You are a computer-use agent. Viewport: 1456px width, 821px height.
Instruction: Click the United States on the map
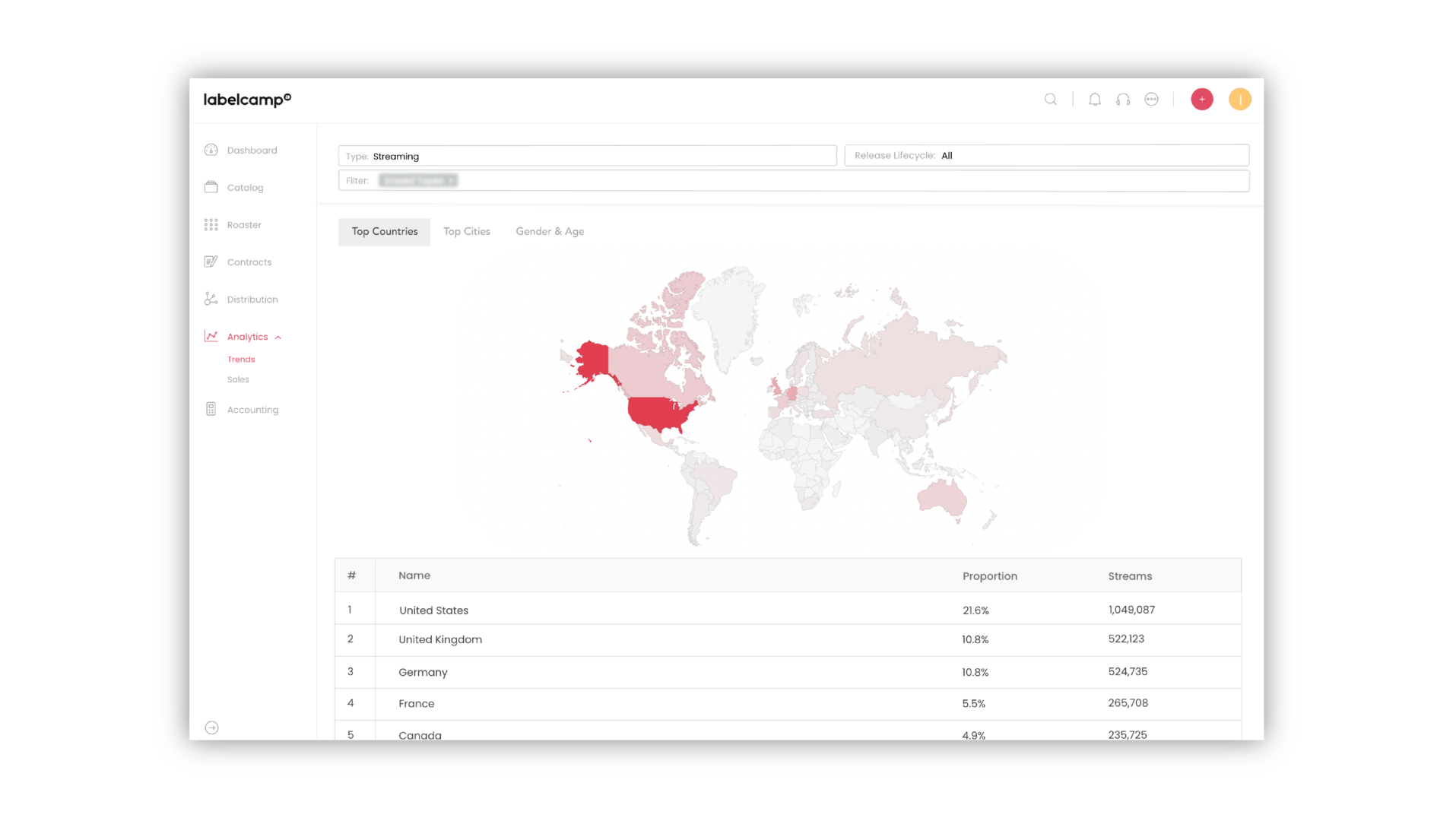[x=658, y=413]
